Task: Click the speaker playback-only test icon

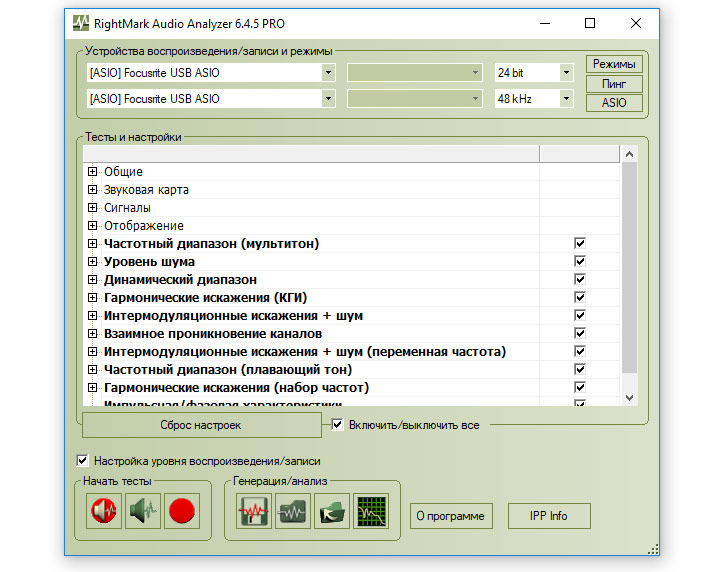Action: click(x=143, y=511)
